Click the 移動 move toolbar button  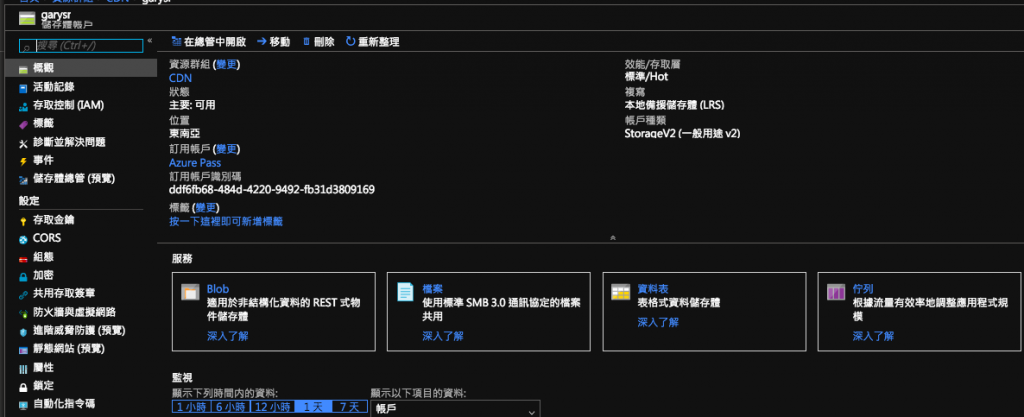pos(273,42)
